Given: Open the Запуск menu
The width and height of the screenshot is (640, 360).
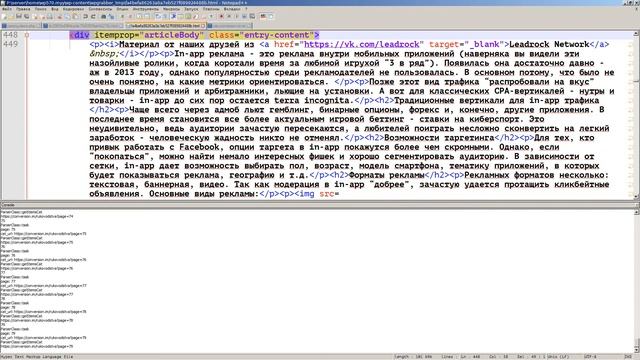Looking at the screenshot, I should [191, 9].
